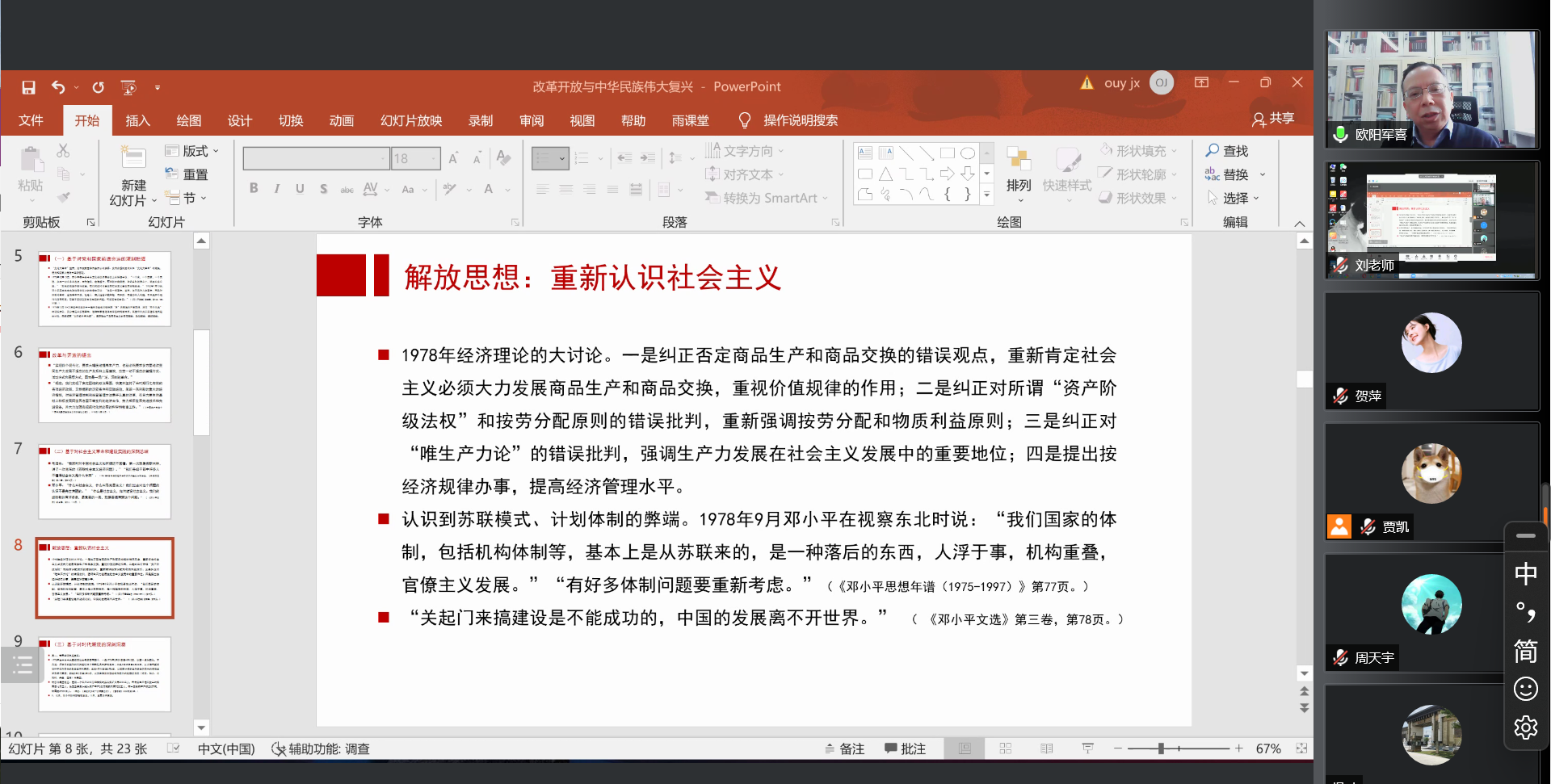The height and width of the screenshot is (784, 1551).
Task: Toggle the 备注 notes pane
Action: coord(844,748)
